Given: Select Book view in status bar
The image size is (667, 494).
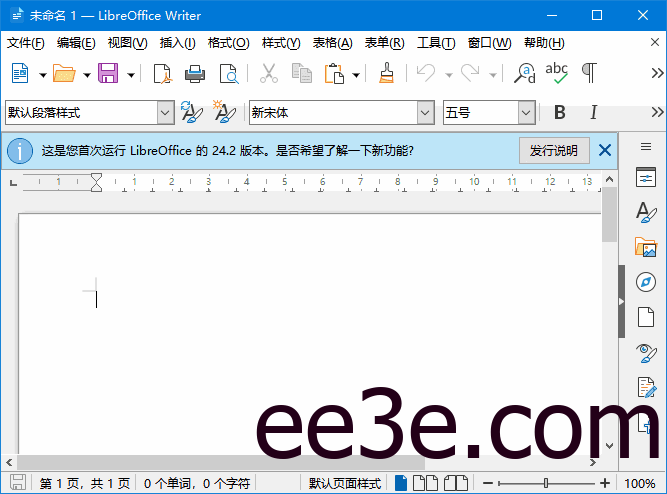Looking at the screenshot, I should pyautogui.click(x=456, y=483).
